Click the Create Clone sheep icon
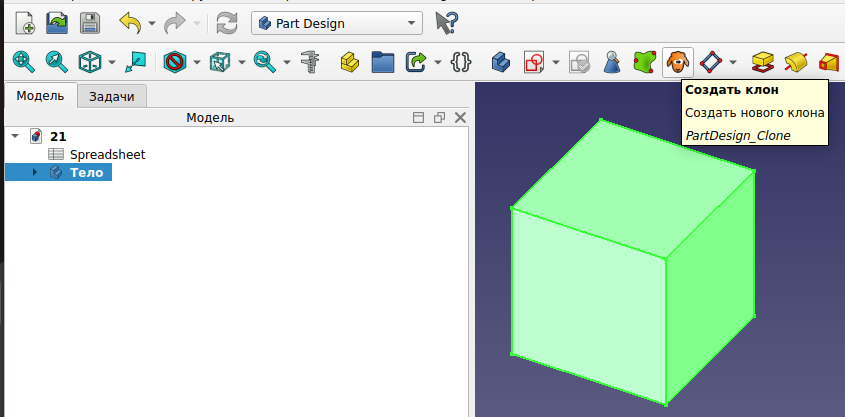845x417 pixels. [677, 62]
